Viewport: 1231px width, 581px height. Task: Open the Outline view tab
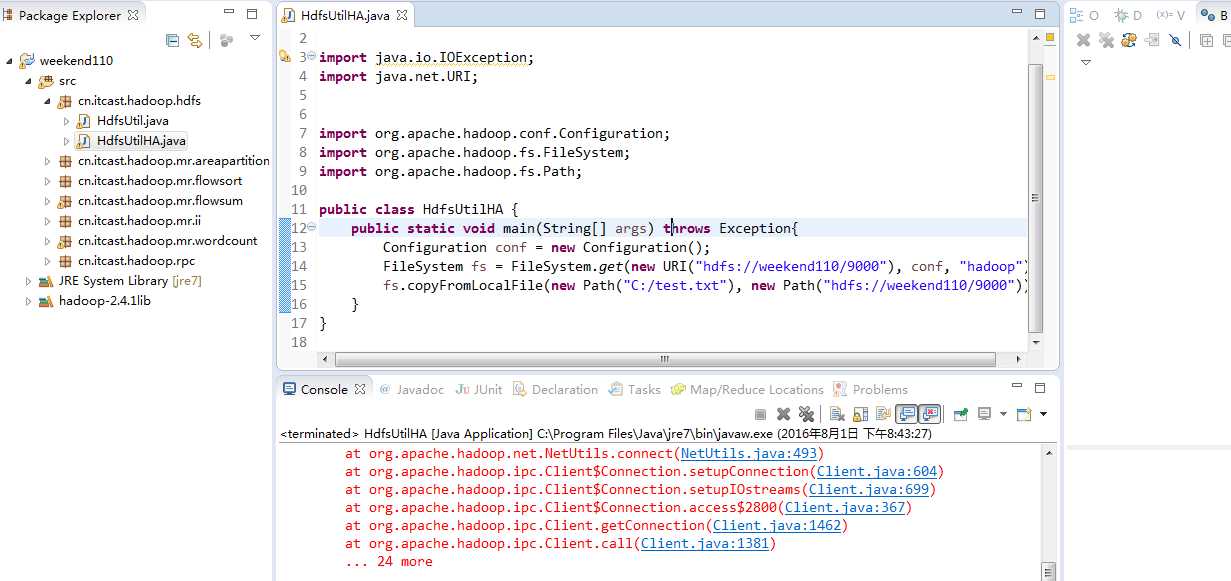pos(1084,15)
